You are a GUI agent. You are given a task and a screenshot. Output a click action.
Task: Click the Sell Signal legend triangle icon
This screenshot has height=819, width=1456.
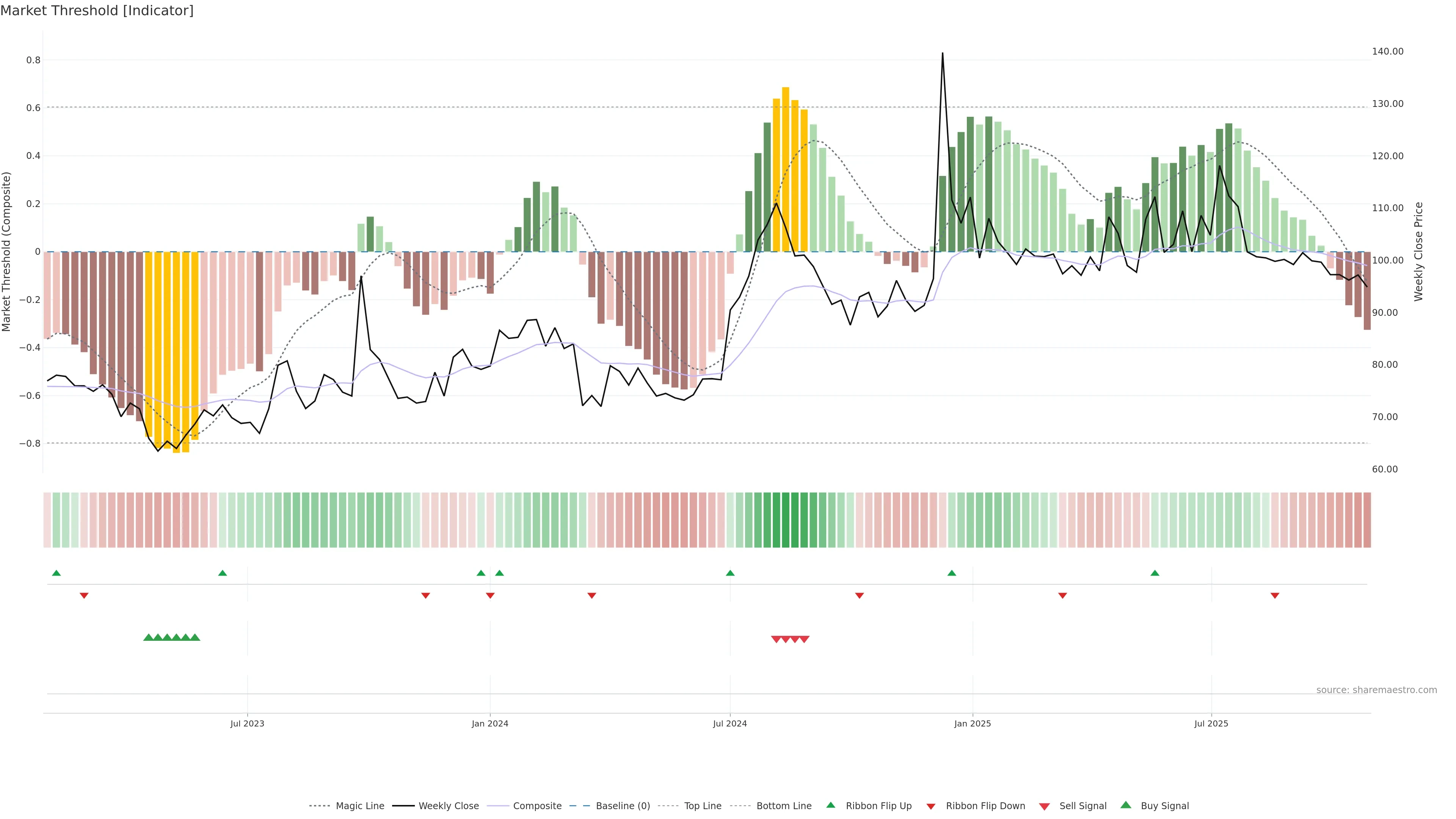coord(1044,806)
